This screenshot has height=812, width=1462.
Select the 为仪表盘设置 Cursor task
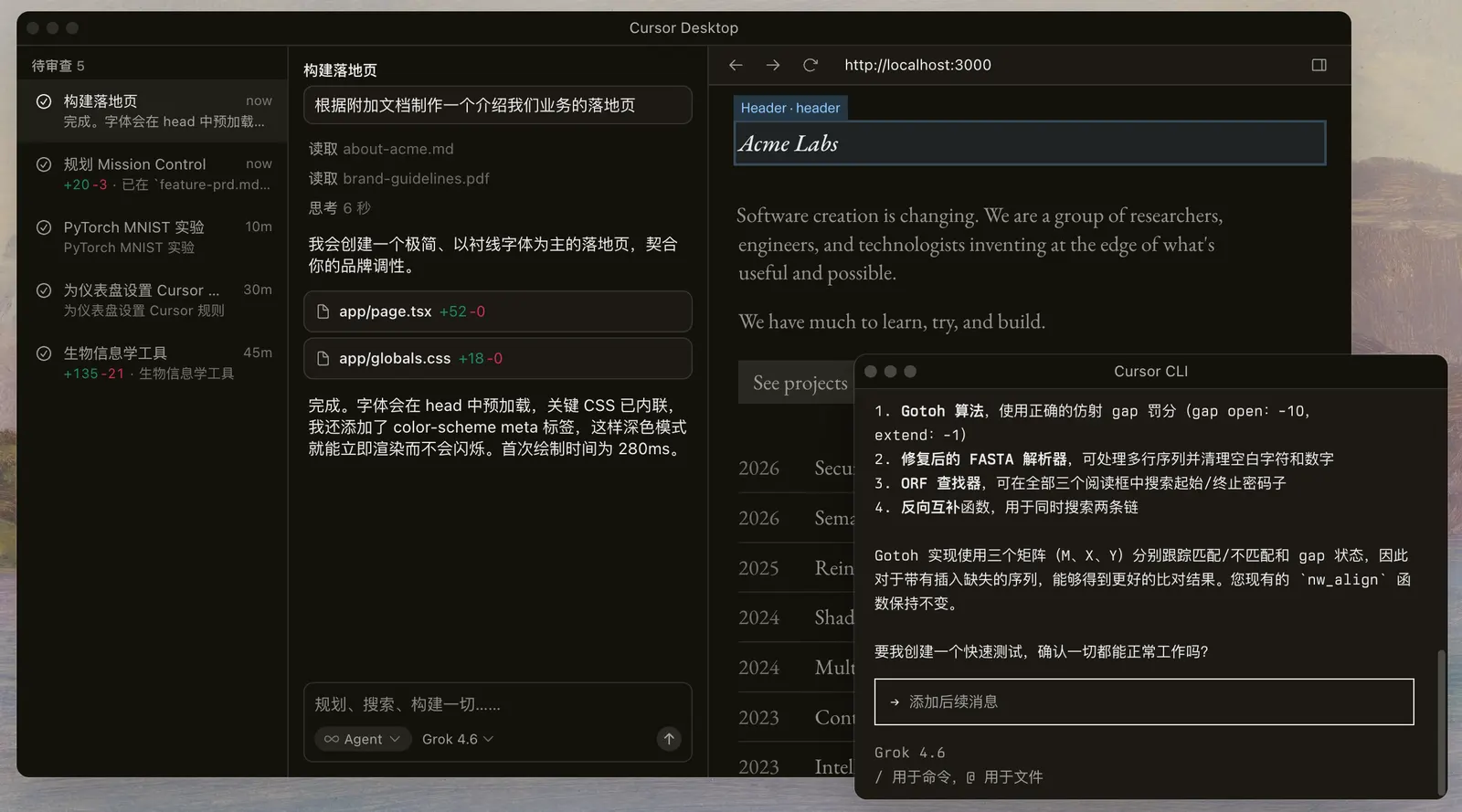(153, 300)
